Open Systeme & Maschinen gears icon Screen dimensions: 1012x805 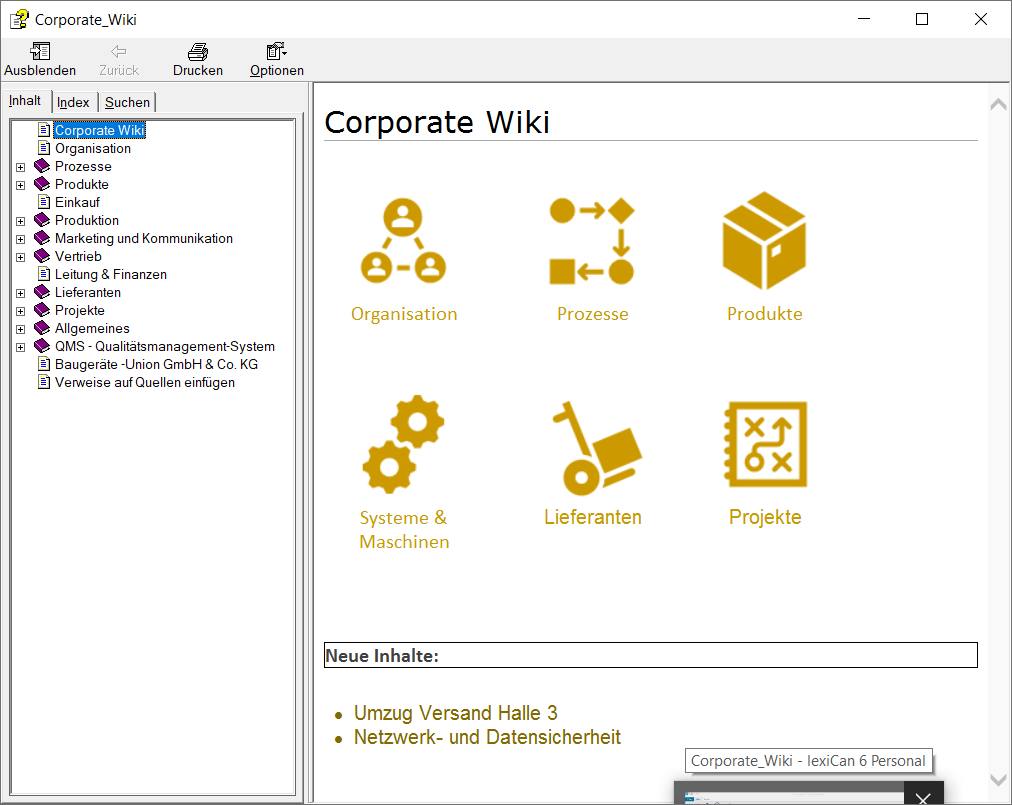point(403,445)
